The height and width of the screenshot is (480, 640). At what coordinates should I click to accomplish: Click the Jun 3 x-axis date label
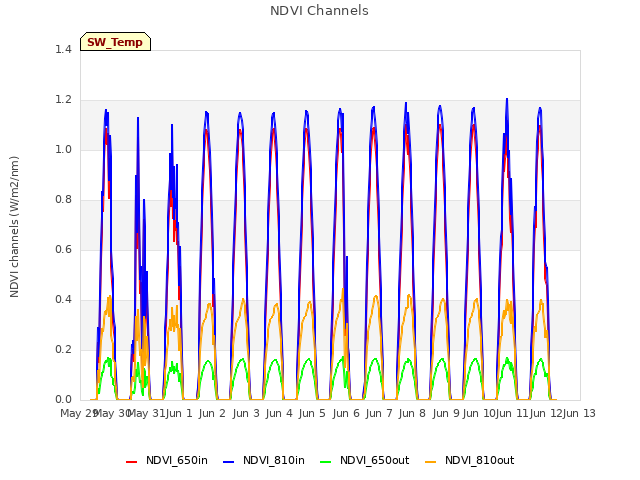pos(246,413)
